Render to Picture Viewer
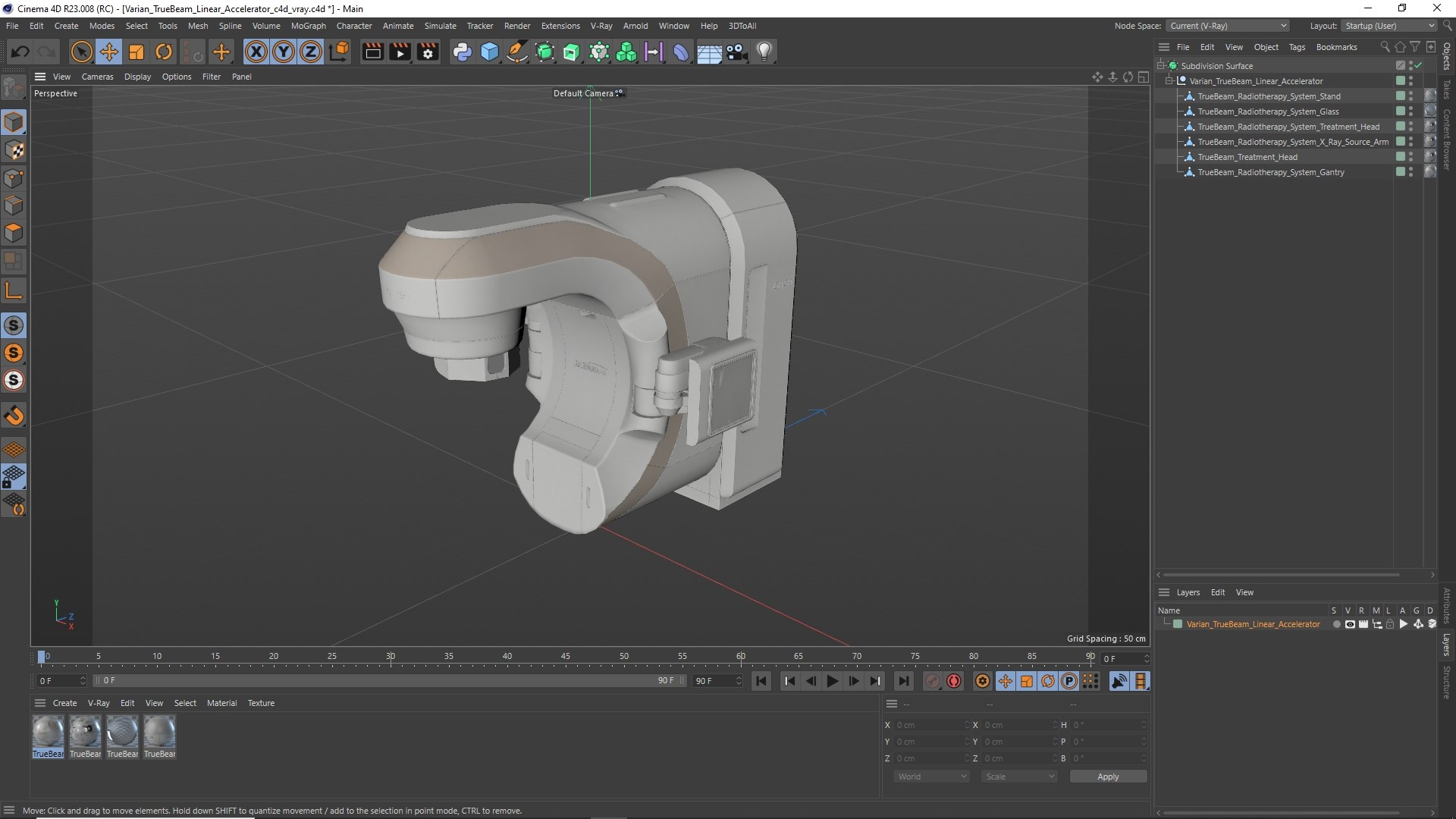This screenshot has width=1456, height=819. coord(400,52)
